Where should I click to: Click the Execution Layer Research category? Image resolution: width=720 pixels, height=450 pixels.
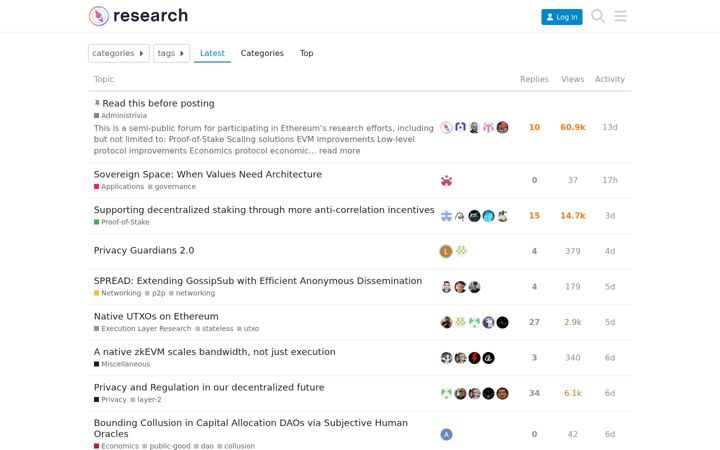[142, 328]
